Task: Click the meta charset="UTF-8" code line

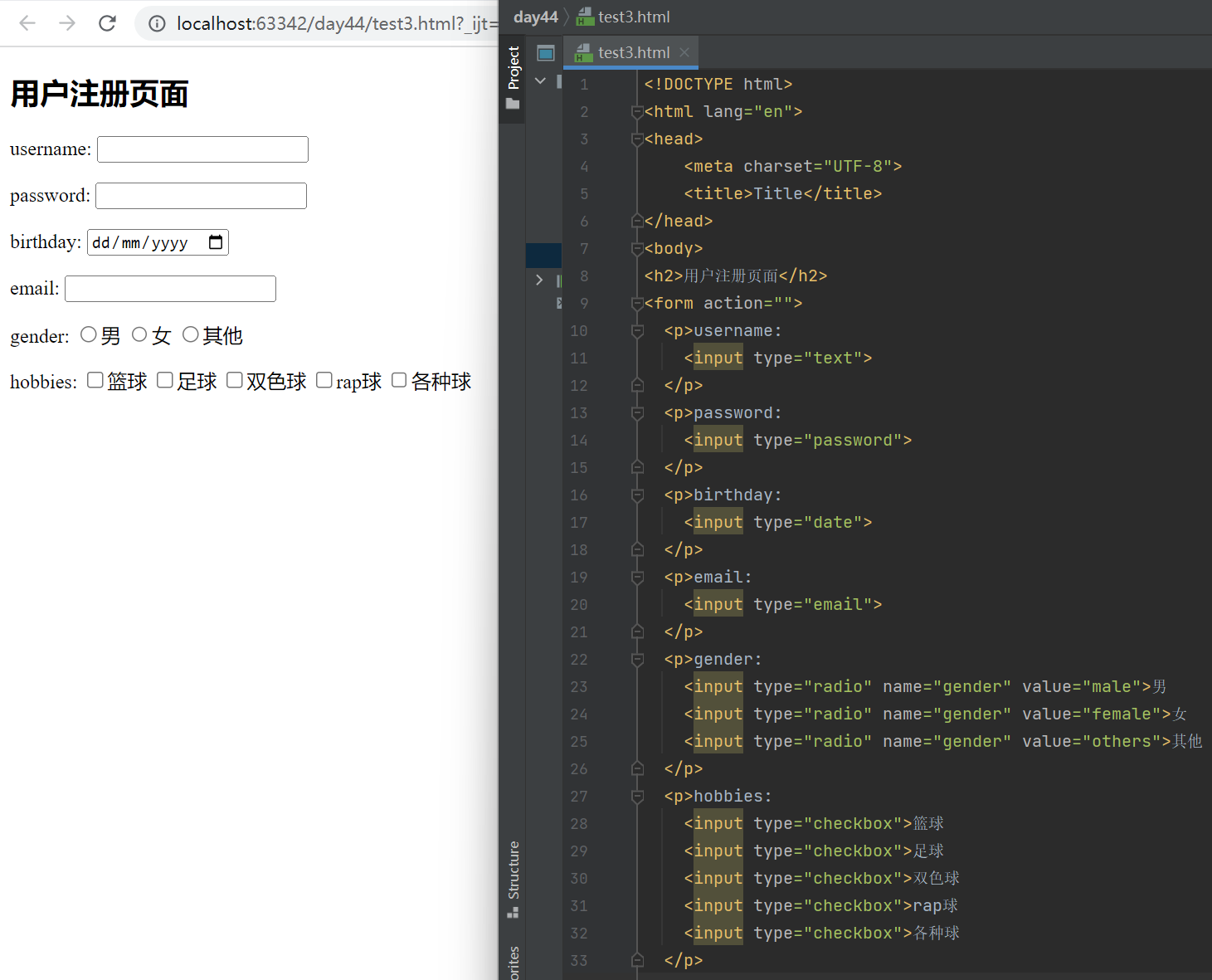Action: tap(793, 167)
